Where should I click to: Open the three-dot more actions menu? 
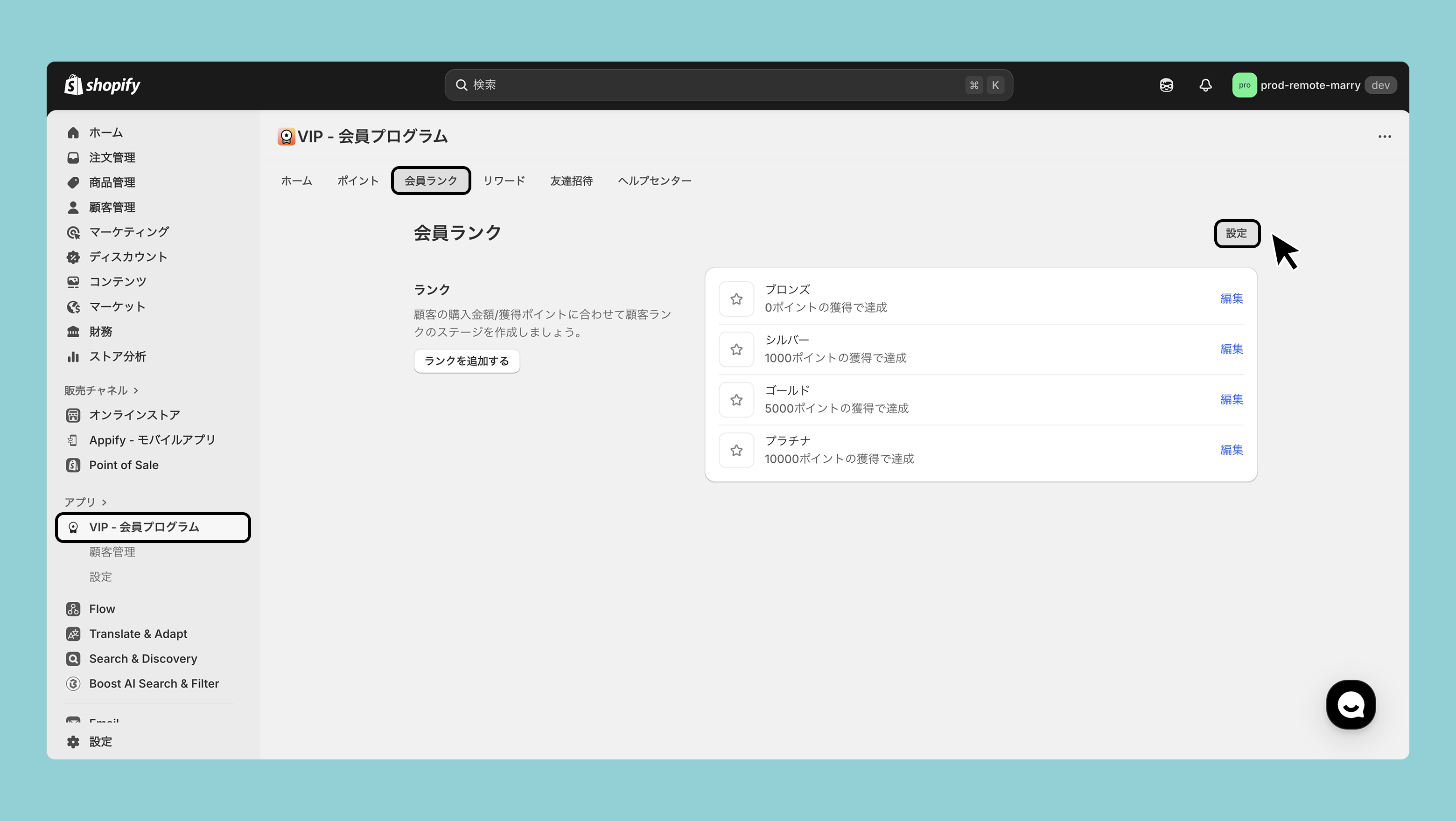click(x=1384, y=136)
